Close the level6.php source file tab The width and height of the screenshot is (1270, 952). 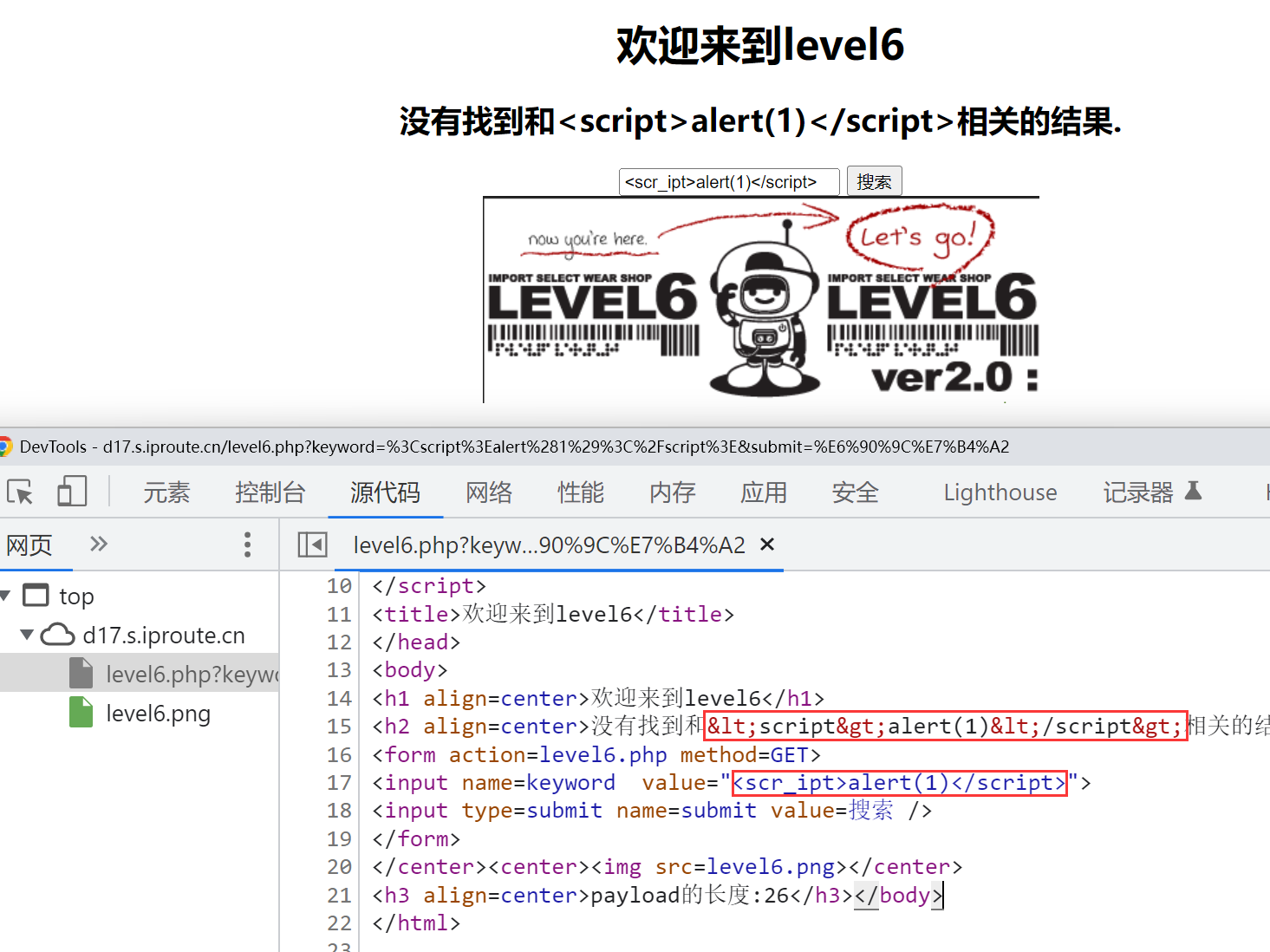click(x=766, y=544)
